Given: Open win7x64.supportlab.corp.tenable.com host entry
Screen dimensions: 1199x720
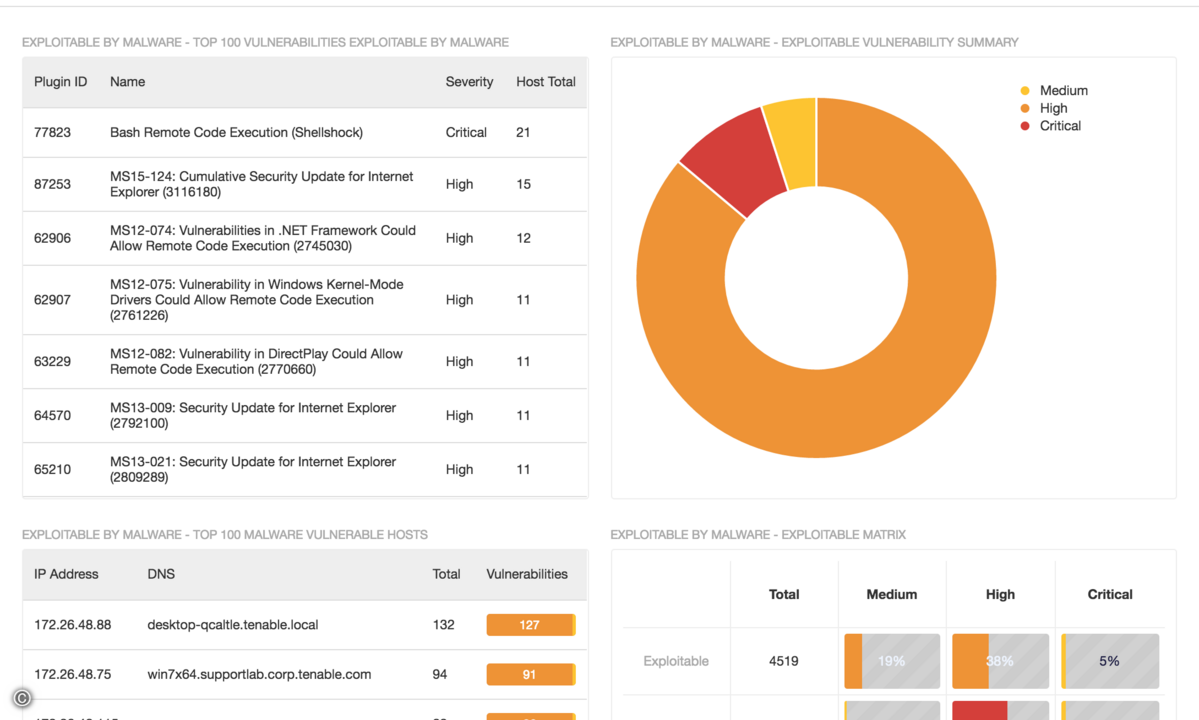Looking at the screenshot, I should coord(259,674).
